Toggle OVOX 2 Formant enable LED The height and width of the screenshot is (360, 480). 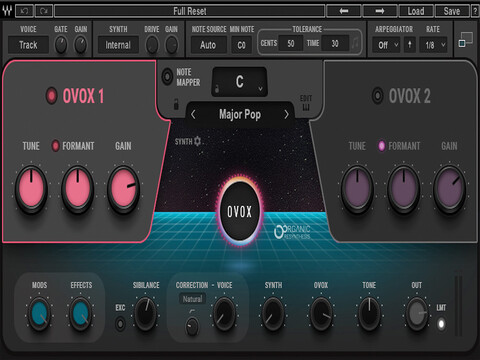[382, 146]
